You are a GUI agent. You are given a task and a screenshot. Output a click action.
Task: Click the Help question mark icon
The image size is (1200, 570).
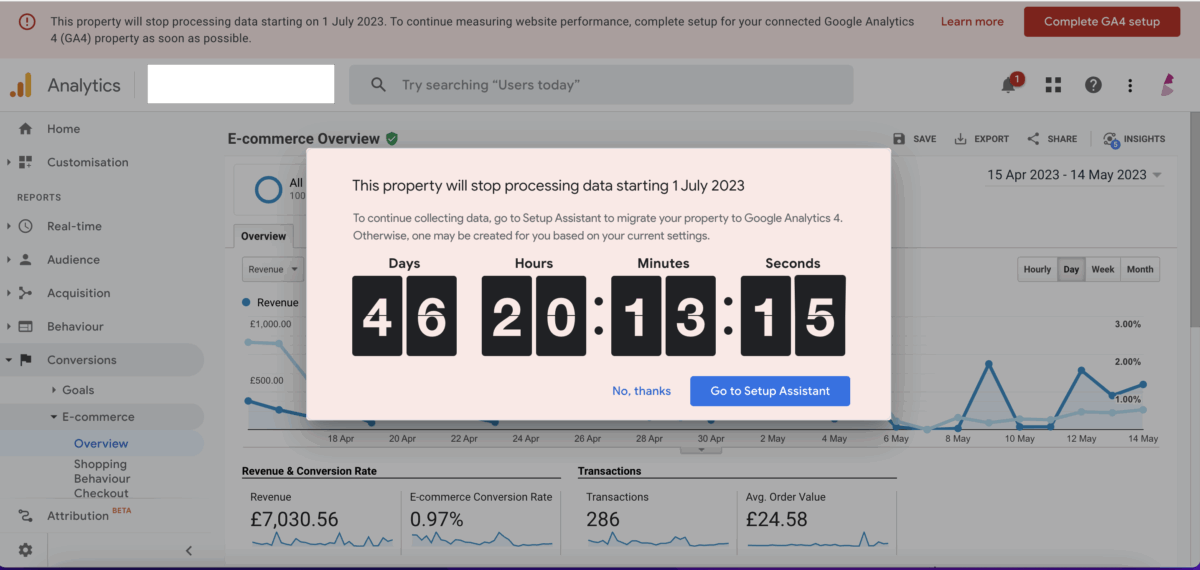click(x=1093, y=86)
